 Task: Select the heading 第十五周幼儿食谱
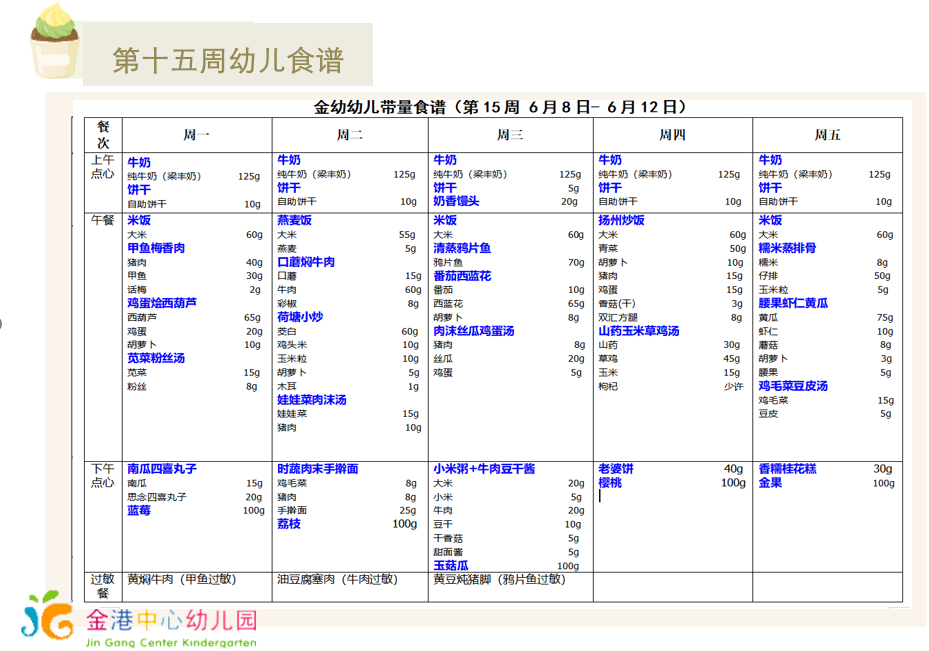pos(228,61)
